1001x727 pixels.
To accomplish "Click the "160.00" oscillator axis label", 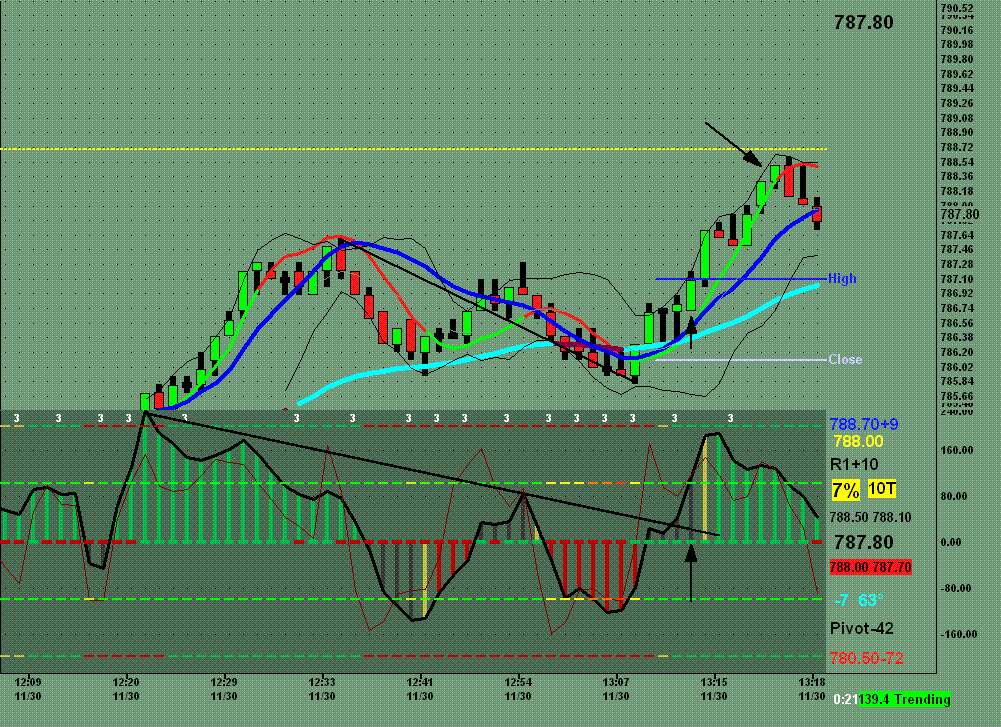I will pyautogui.click(x=958, y=450).
